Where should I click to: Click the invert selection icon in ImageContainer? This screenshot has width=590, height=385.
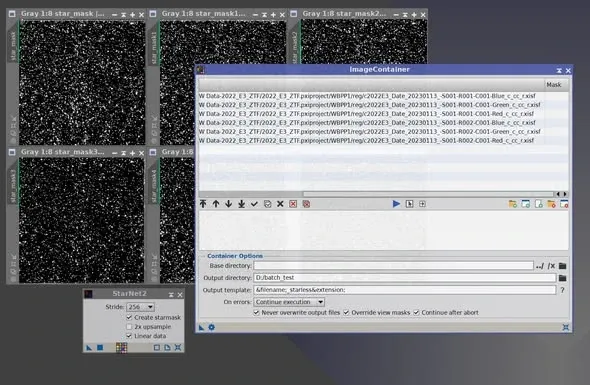[268, 204]
